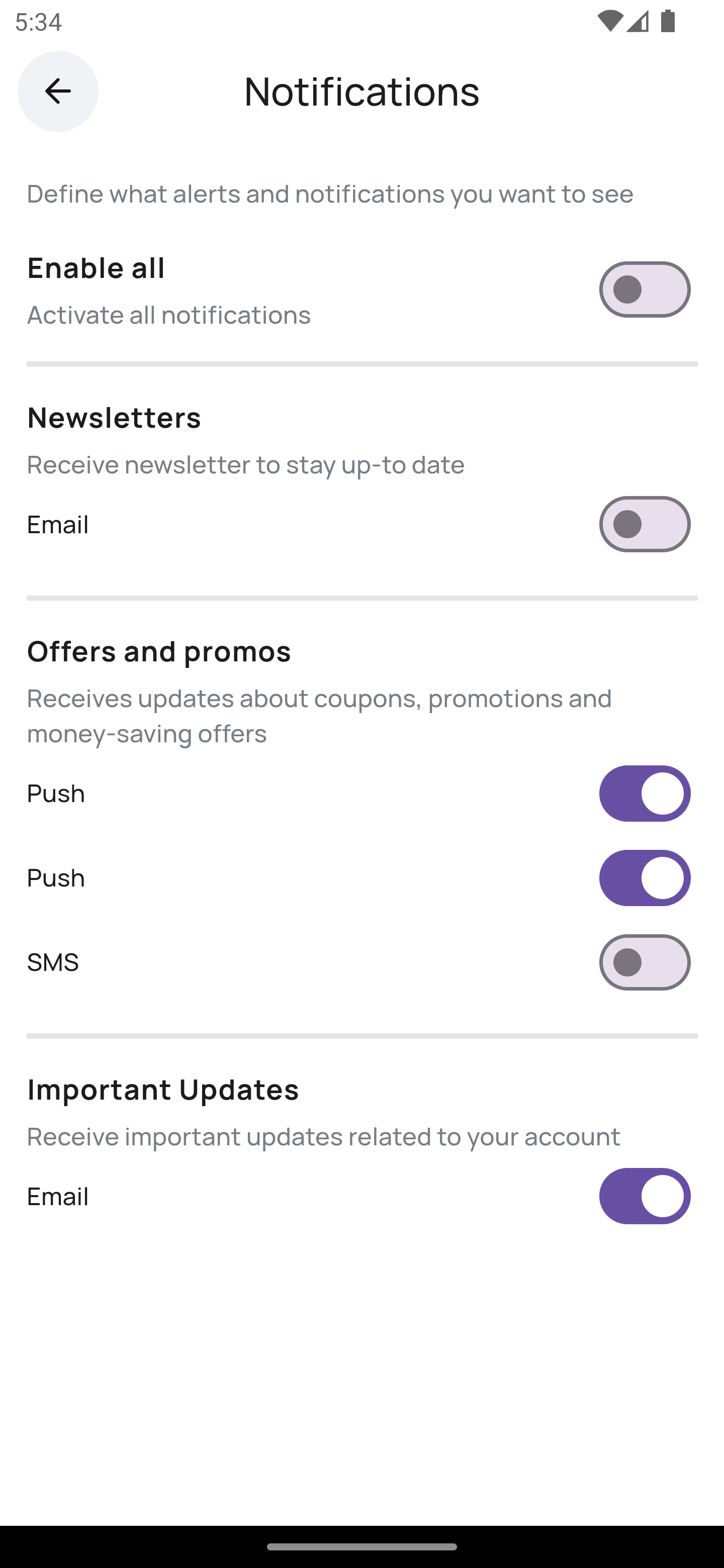Select the SMS label text

(53, 962)
